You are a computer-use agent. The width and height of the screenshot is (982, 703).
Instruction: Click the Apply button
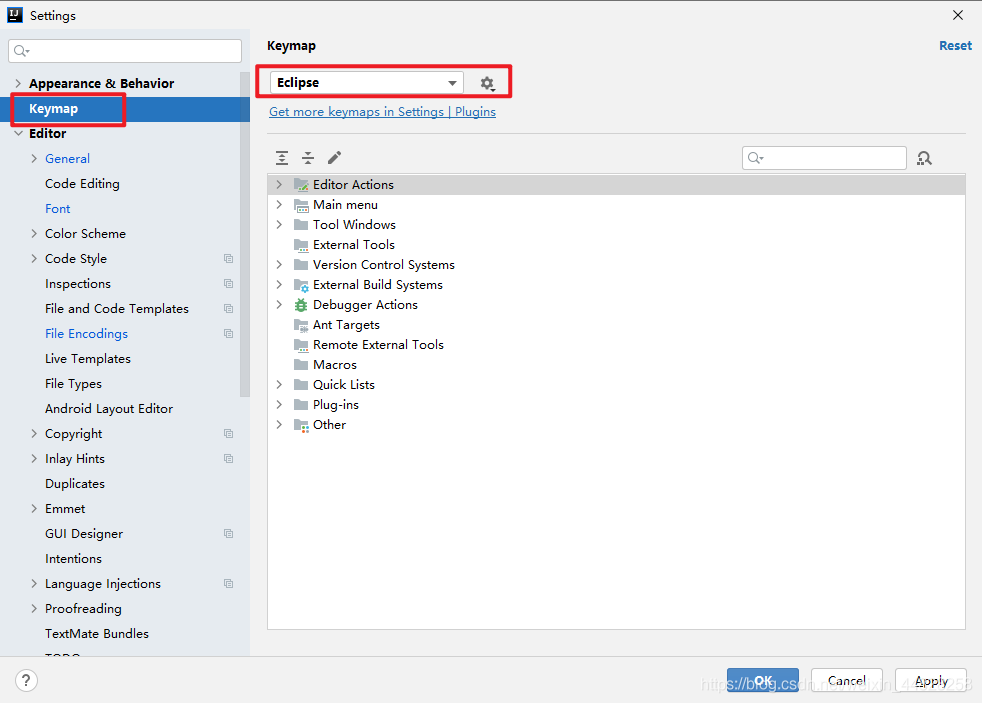point(931,680)
